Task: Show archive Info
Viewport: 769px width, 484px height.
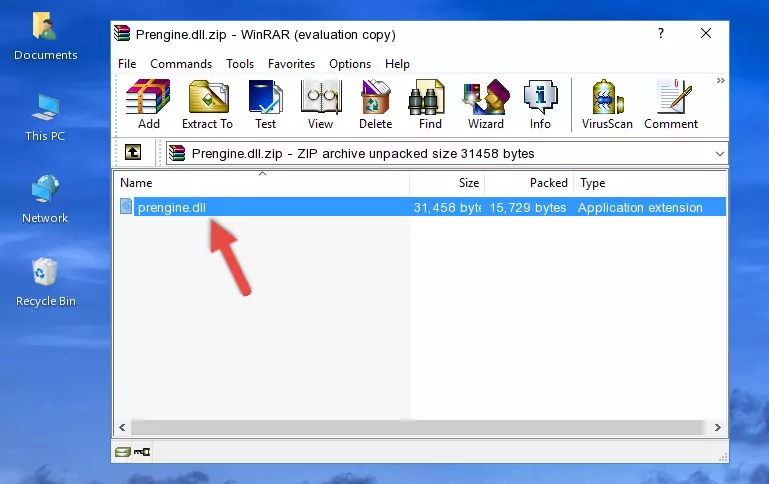Action: click(540, 104)
